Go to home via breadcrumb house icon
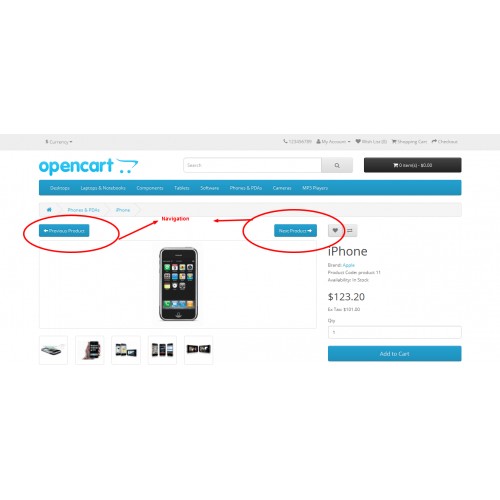This screenshot has width=500, height=500. pyautogui.click(x=49, y=210)
